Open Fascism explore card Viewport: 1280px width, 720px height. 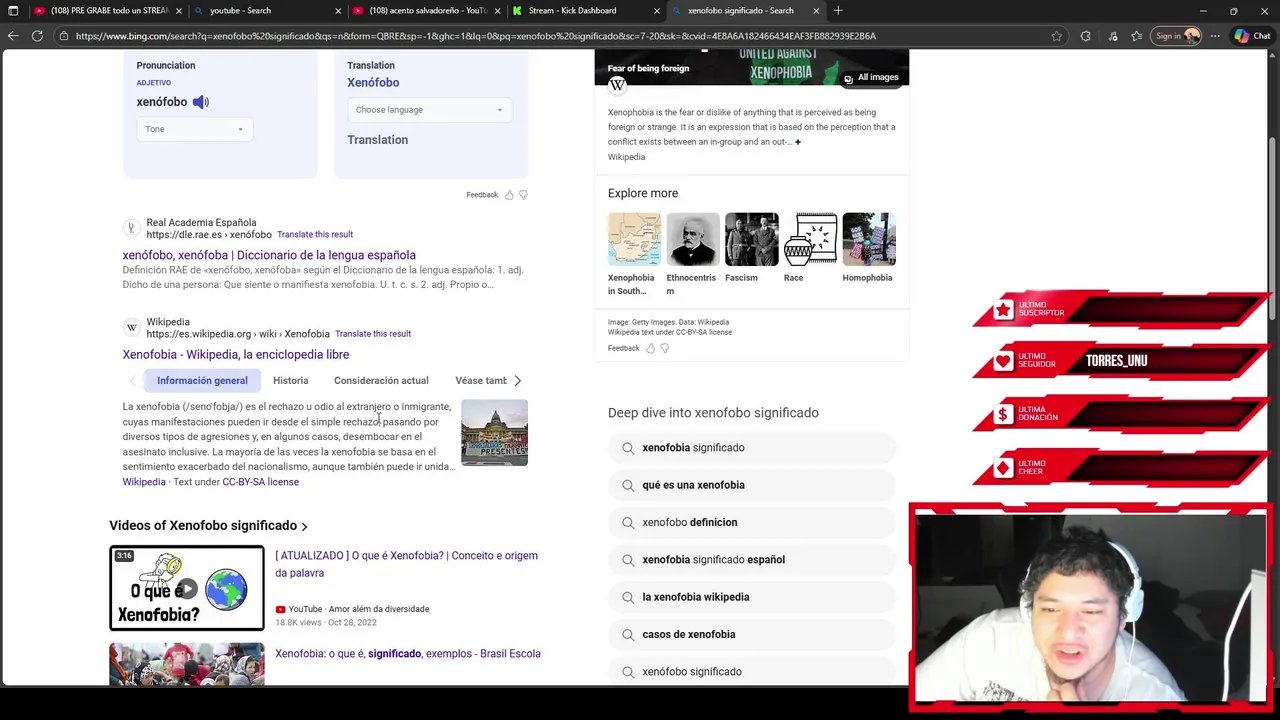pos(751,248)
